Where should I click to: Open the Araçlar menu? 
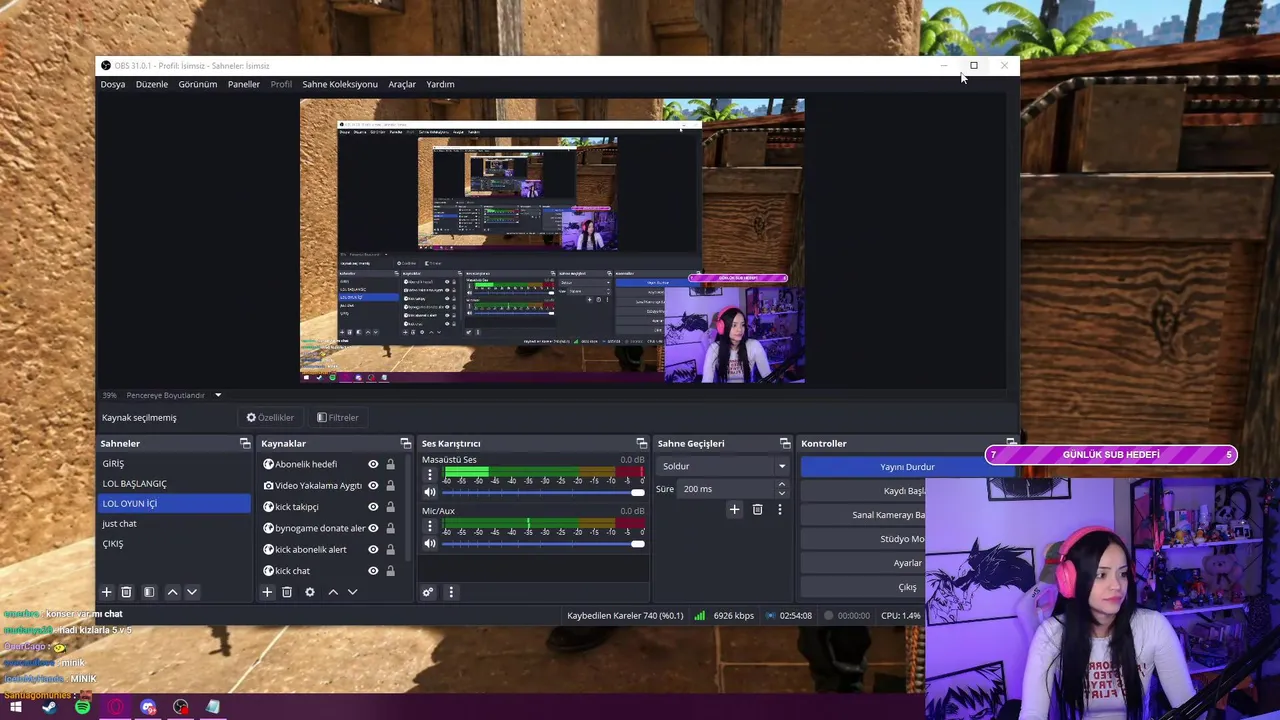click(402, 84)
